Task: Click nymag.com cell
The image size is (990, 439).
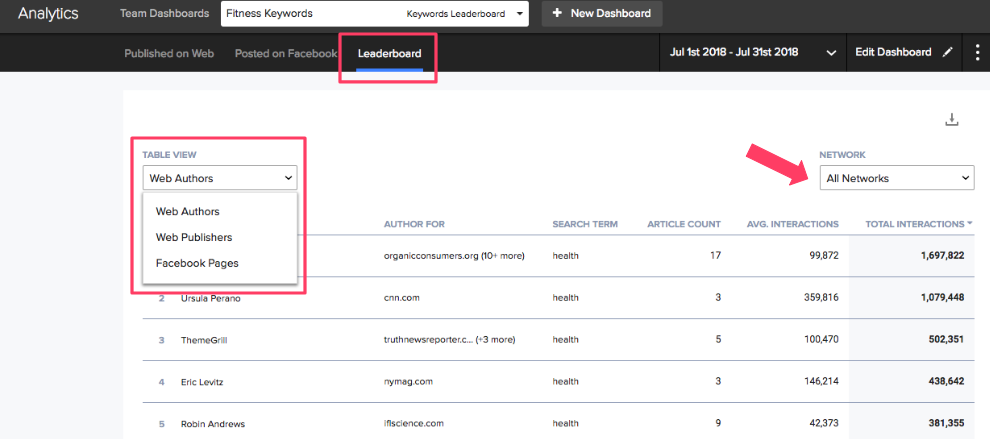Action: 408,382
